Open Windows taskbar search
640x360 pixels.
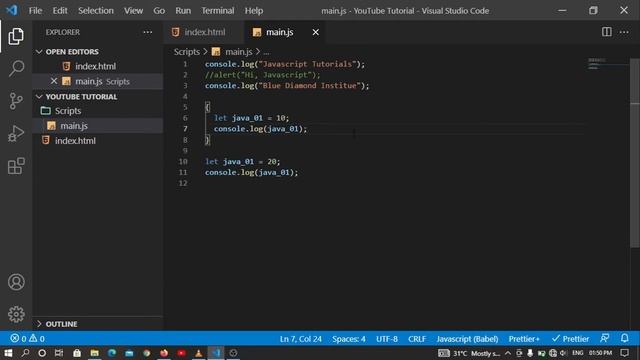25,353
